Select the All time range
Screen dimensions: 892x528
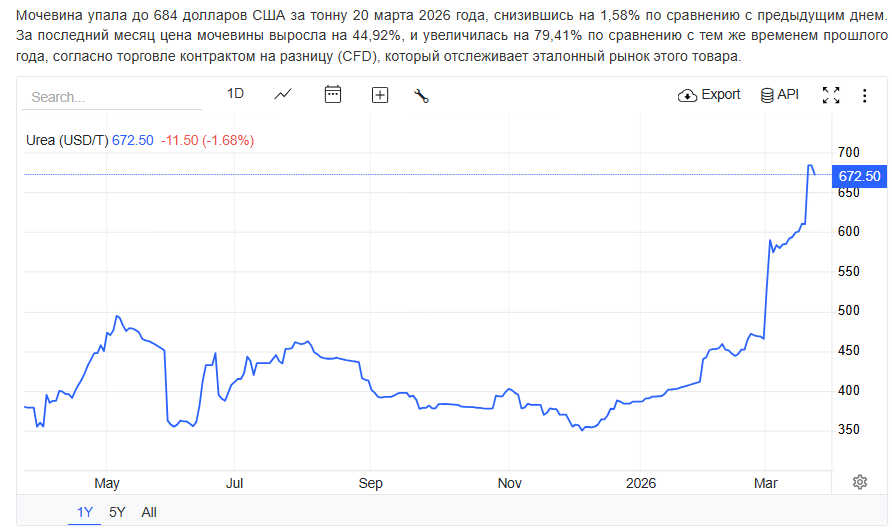click(149, 512)
